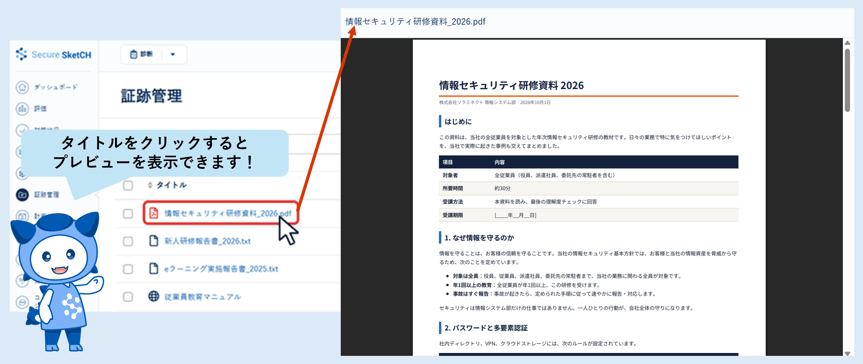This screenshot has width=863, height=364.
Task: Click the document heading 情報セキュリティ研修資料 2026
Action: coord(511,85)
